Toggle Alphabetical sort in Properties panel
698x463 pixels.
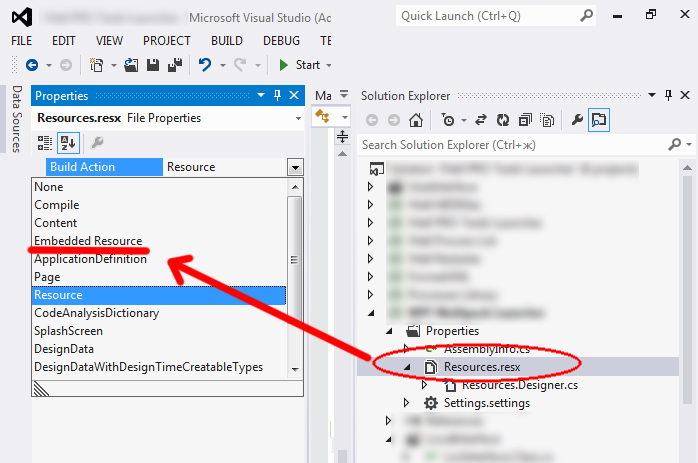click(x=68, y=143)
